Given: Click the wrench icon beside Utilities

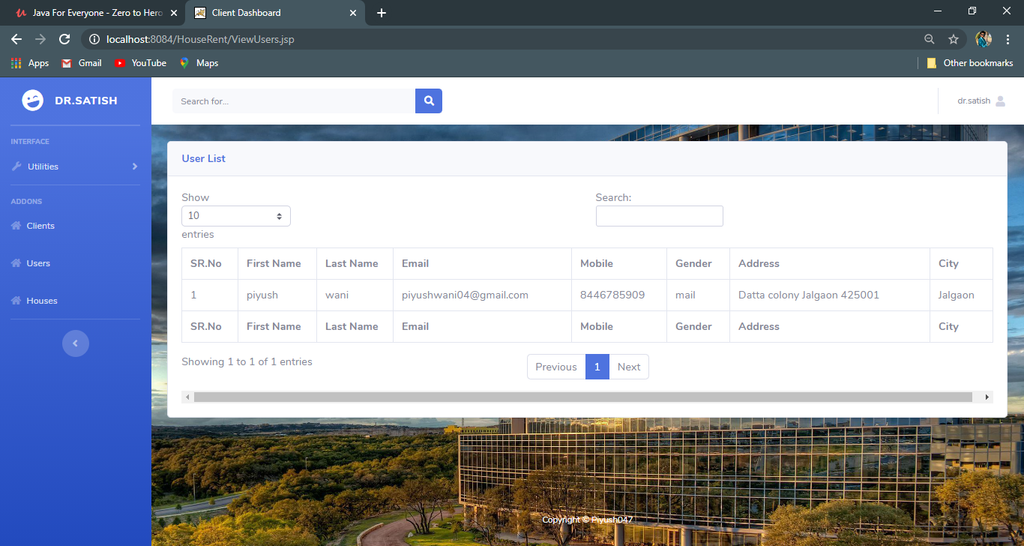Looking at the screenshot, I should (x=16, y=166).
